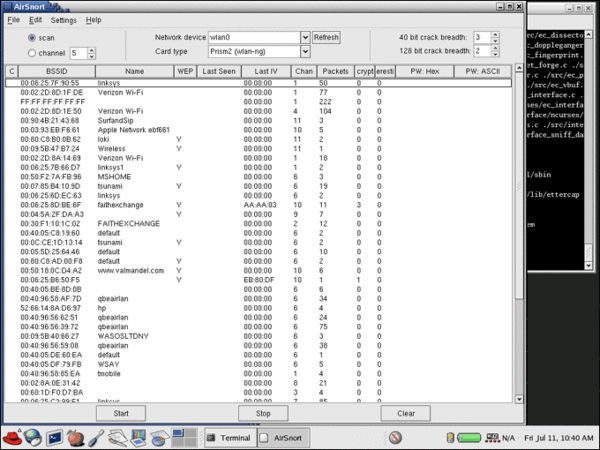Select the FF:FF:FF:FF:FF:FF broadcast row
Viewport: 600px width, 450px height.
(x=258, y=102)
